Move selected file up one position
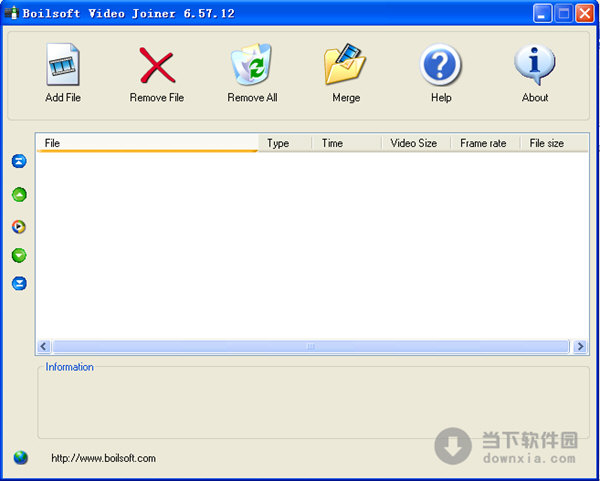The image size is (600, 481). pyautogui.click(x=19, y=195)
